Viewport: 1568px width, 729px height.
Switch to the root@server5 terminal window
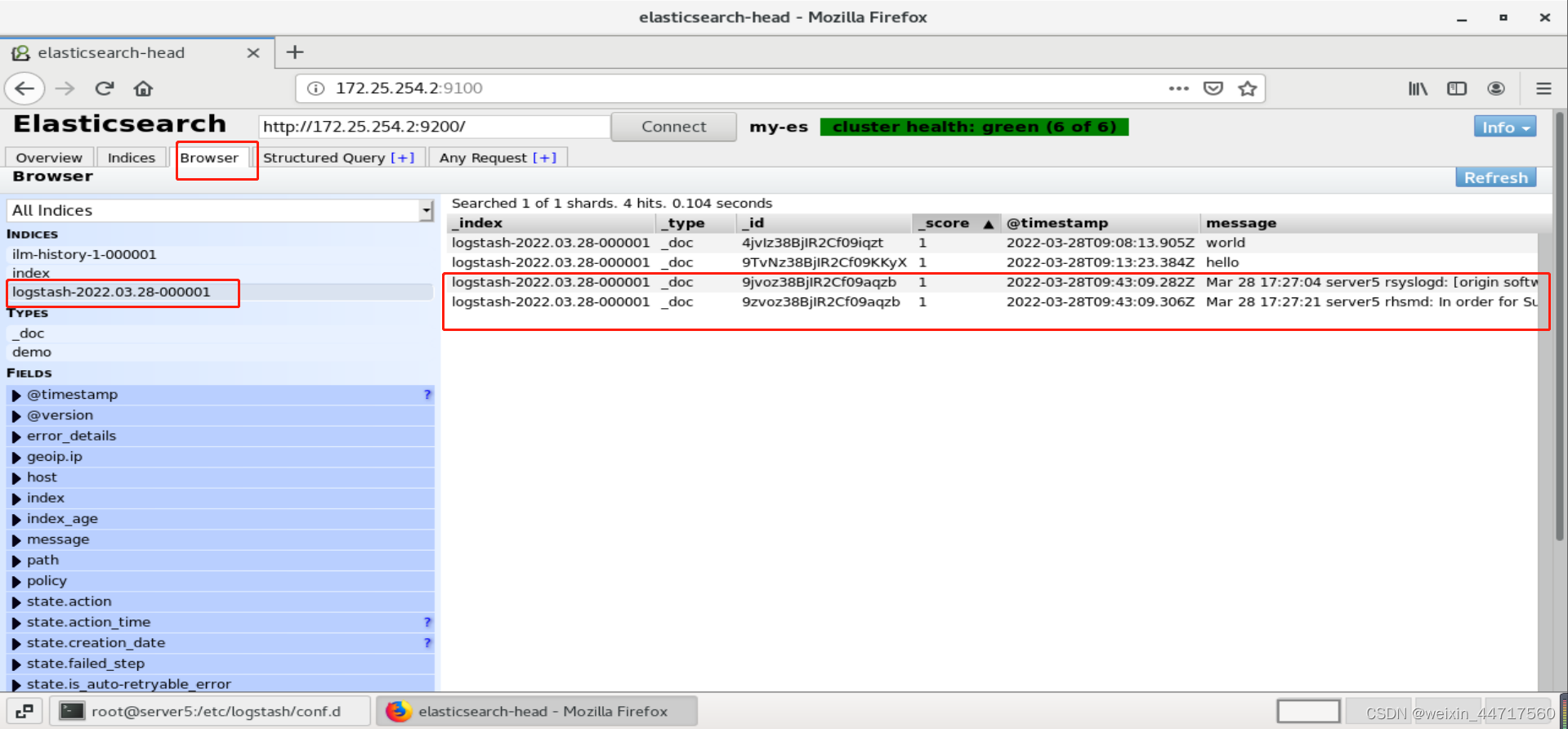(x=210, y=711)
